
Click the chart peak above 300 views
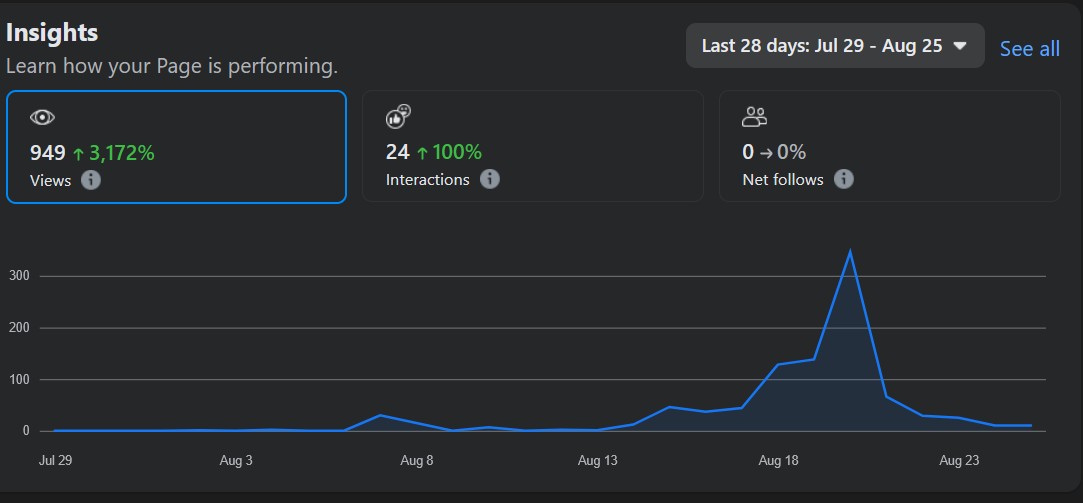tap(850, 252)
